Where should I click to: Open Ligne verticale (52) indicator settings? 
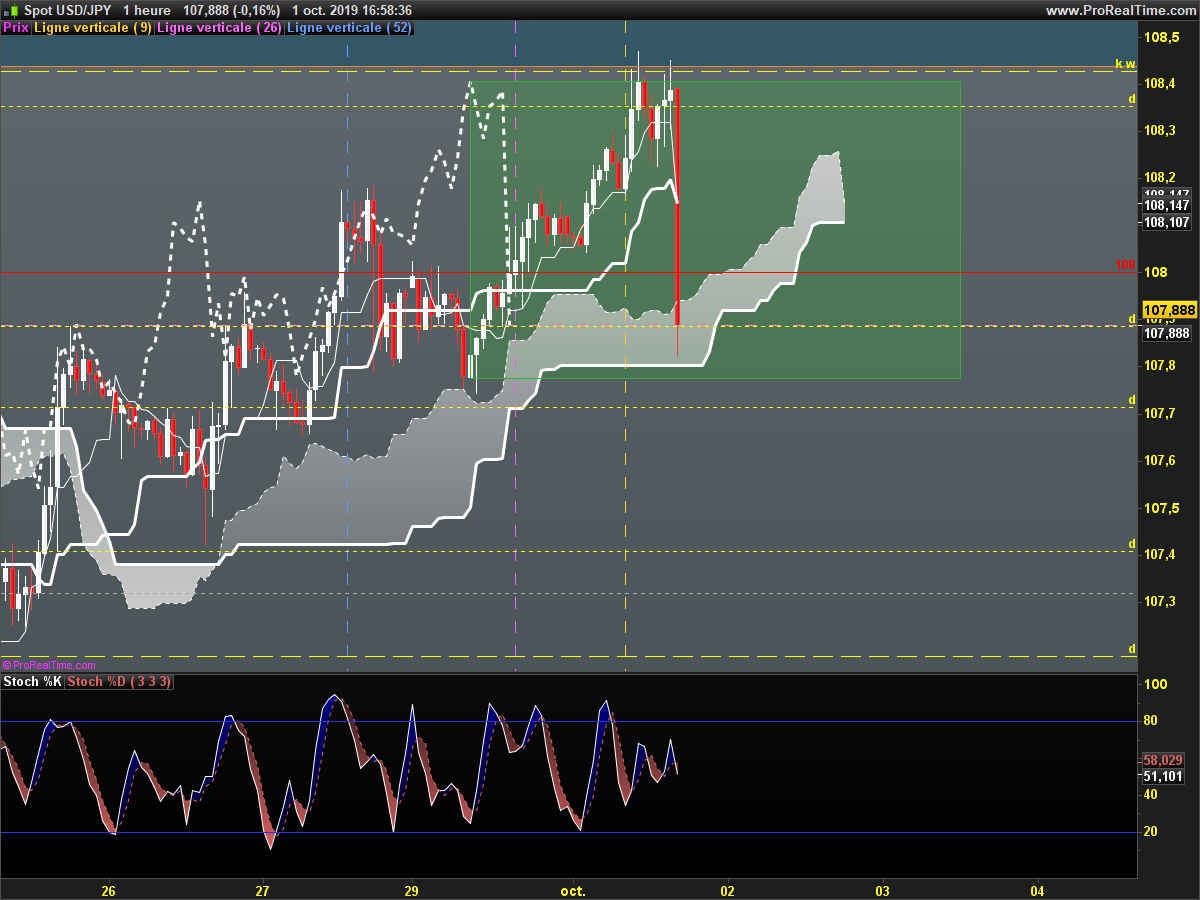click(349, 28)
